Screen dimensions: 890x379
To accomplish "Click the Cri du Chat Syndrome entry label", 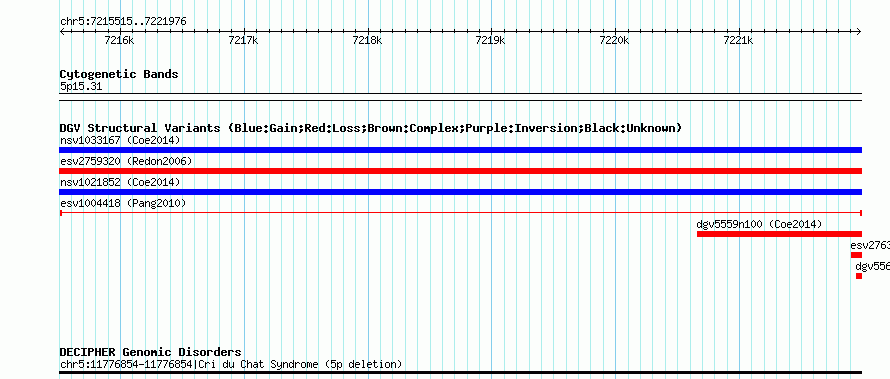I will tap(231, 364).
